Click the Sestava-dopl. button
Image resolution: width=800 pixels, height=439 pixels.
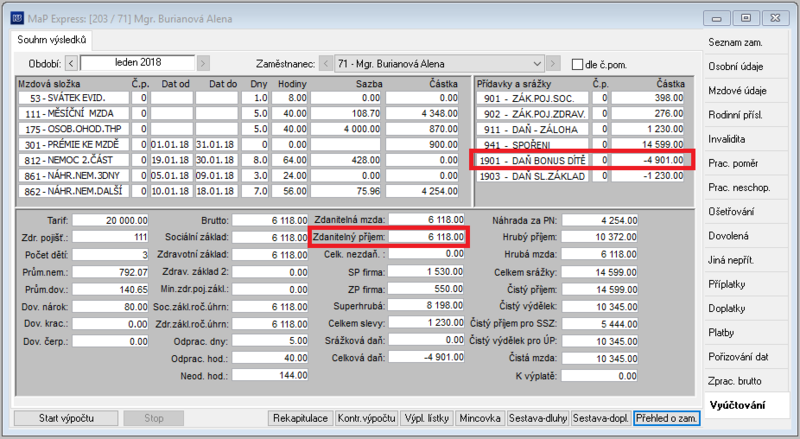(x=601, y=418)
